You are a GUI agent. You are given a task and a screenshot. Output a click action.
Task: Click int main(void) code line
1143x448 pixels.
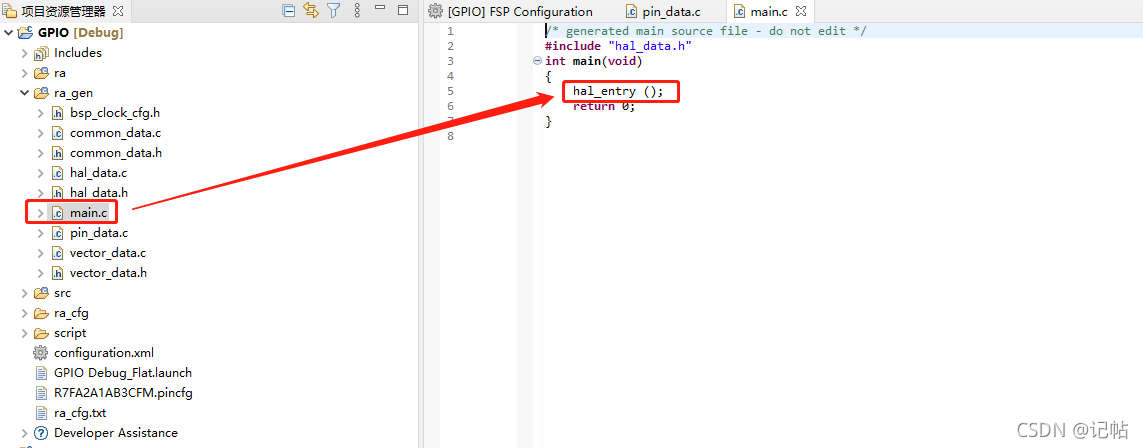click(594, 61)
